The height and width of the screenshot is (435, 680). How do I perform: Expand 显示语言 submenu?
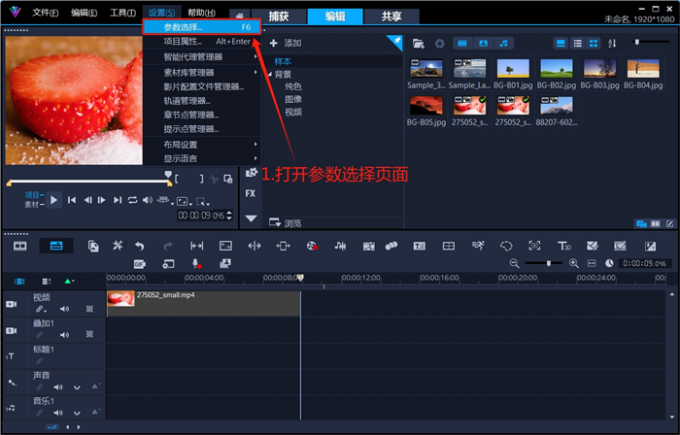click(202, 158)
